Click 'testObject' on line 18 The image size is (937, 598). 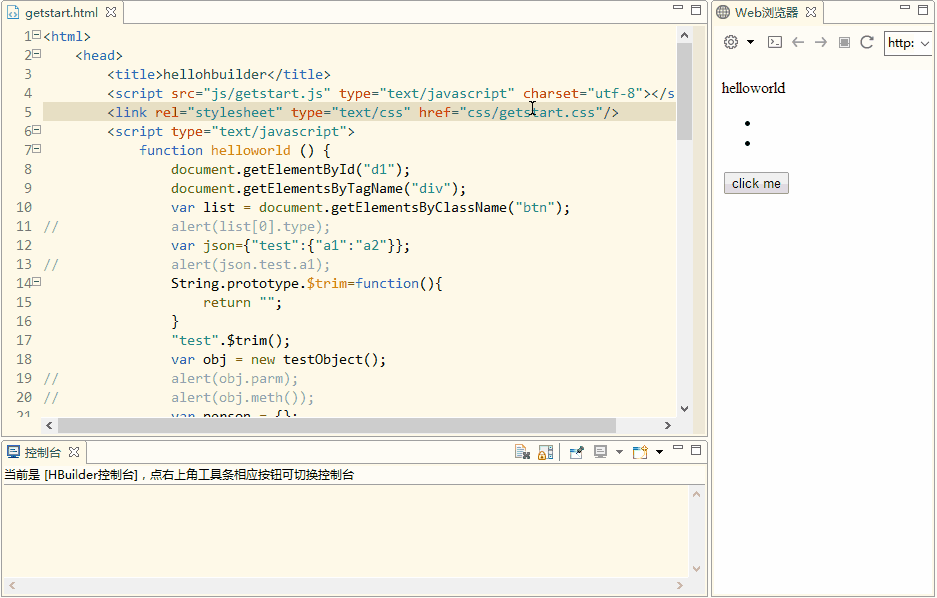323,360
